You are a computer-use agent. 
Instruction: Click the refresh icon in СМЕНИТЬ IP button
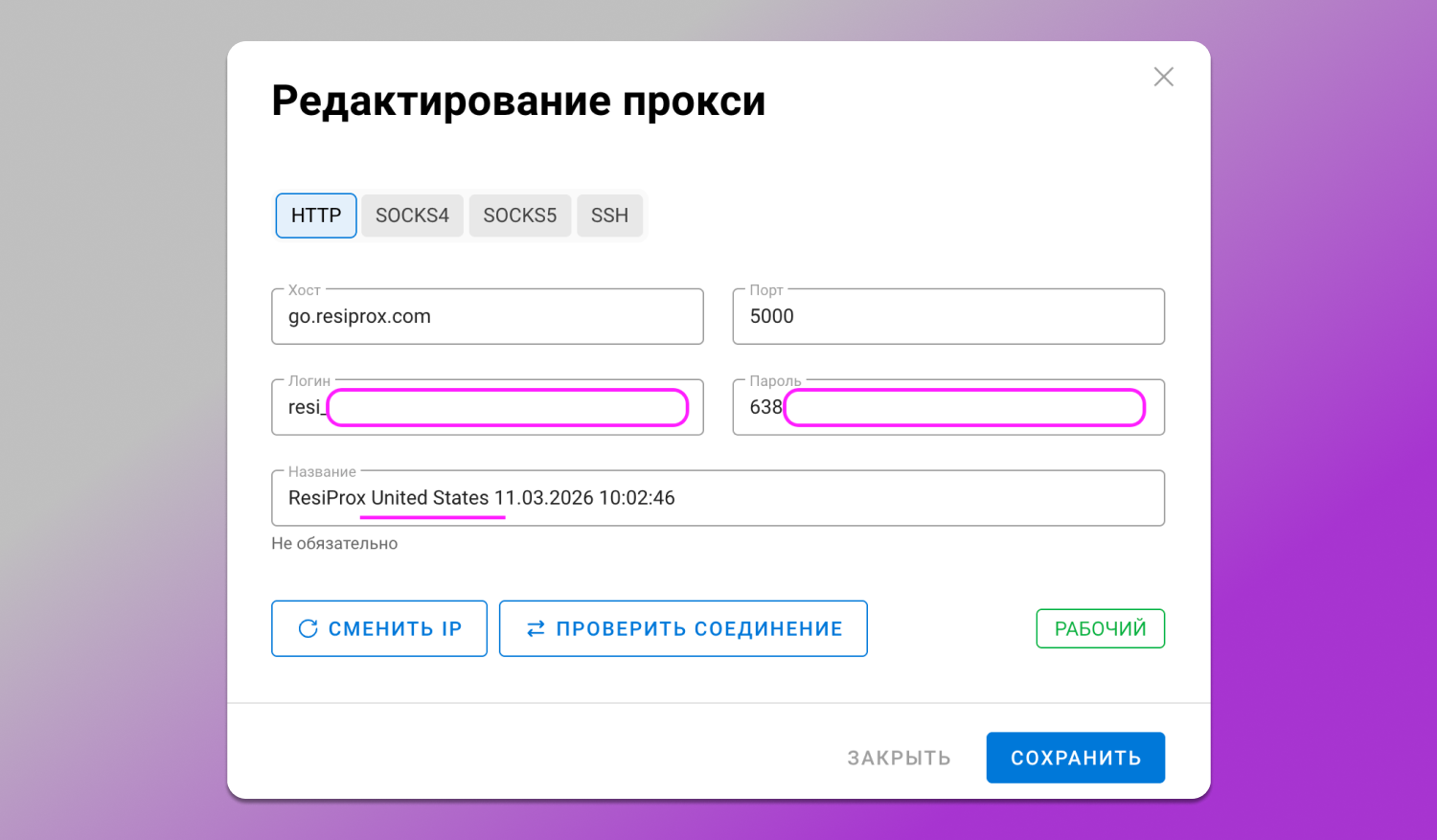(308, 628)
